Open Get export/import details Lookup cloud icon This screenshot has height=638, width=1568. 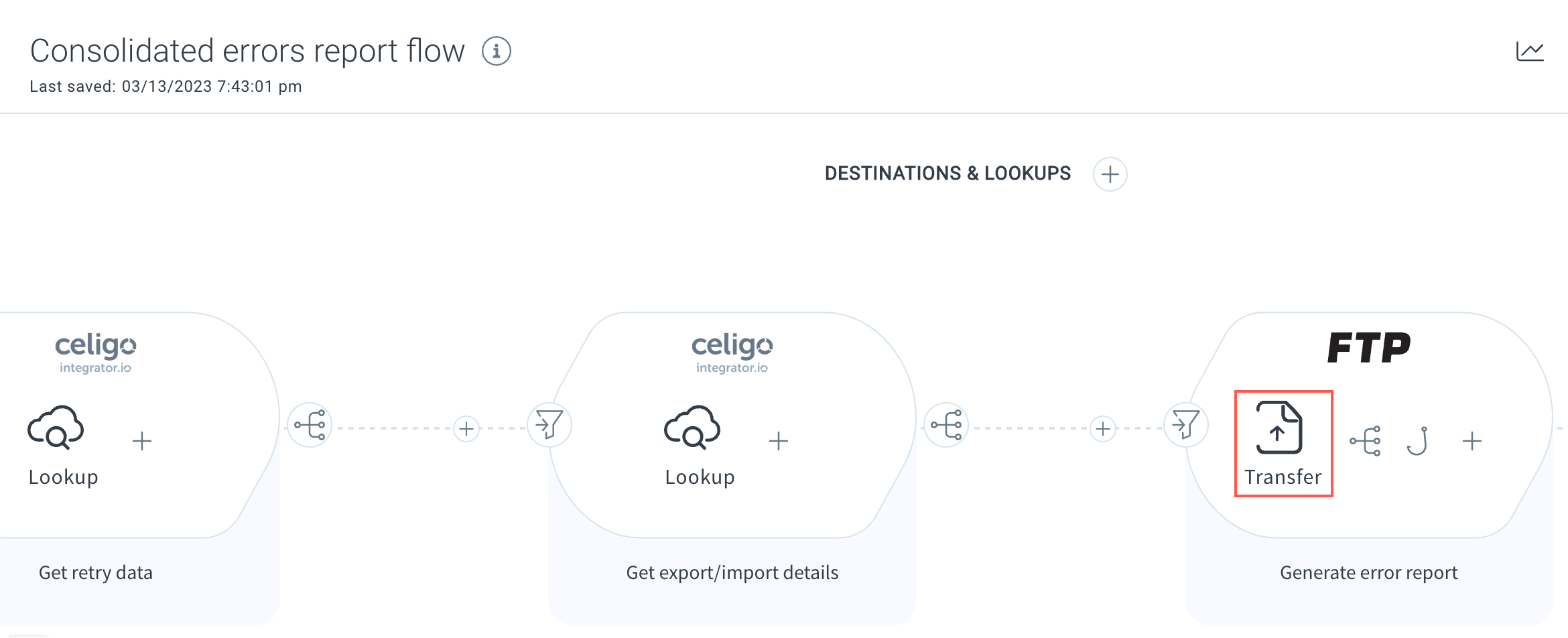pyautogui.click(x=693, y=427)
